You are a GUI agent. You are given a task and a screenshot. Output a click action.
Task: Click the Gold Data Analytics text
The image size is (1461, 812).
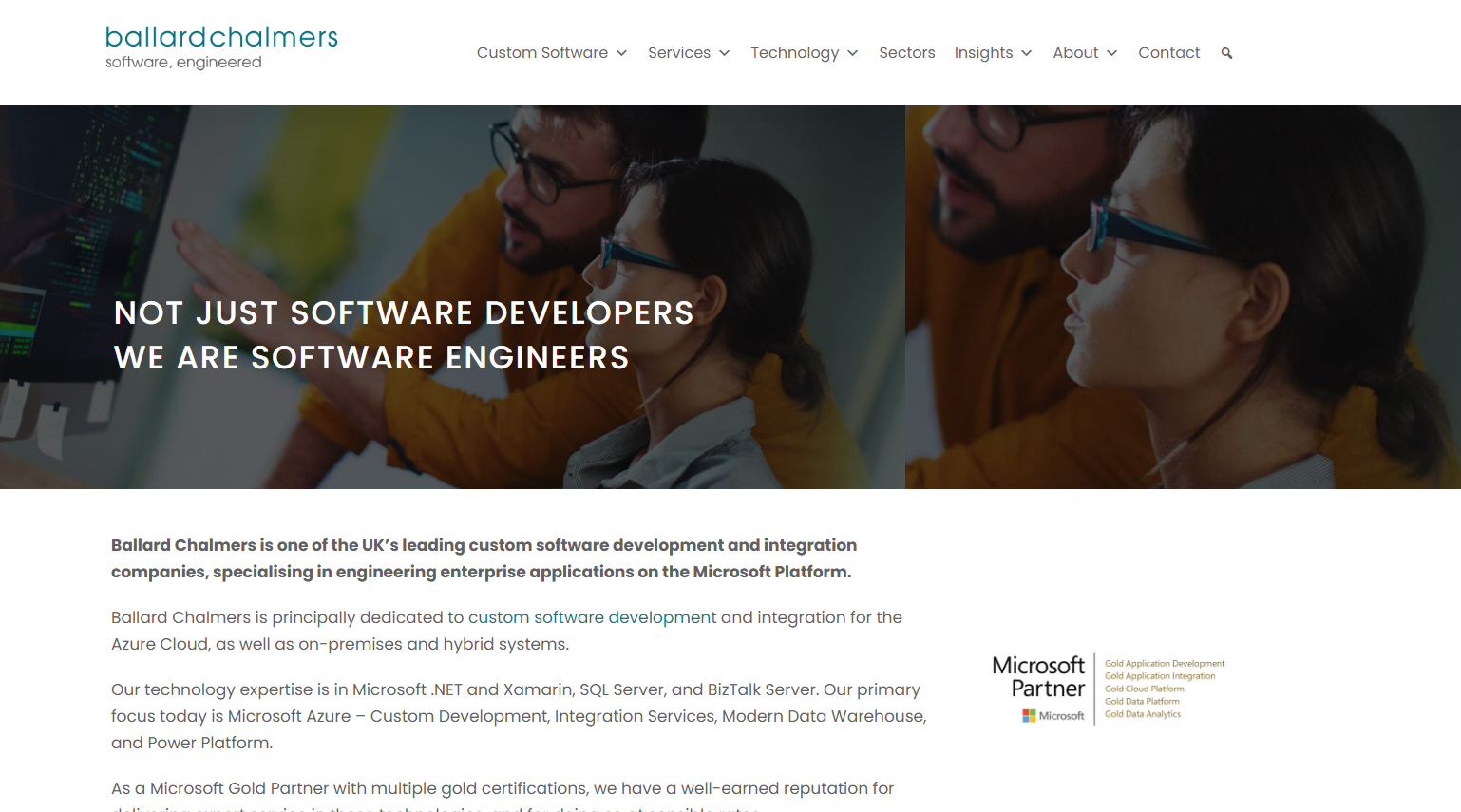tap(1142, 714)
